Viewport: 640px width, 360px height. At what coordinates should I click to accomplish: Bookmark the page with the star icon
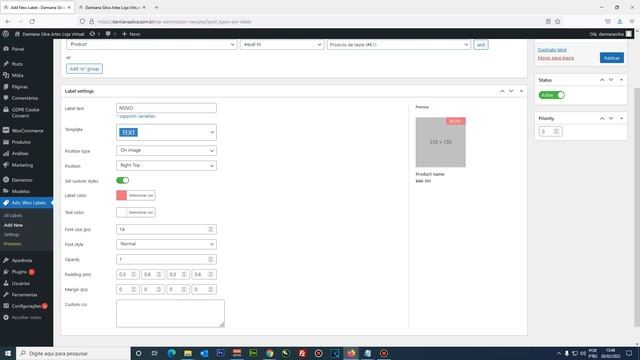coord(558,21)
